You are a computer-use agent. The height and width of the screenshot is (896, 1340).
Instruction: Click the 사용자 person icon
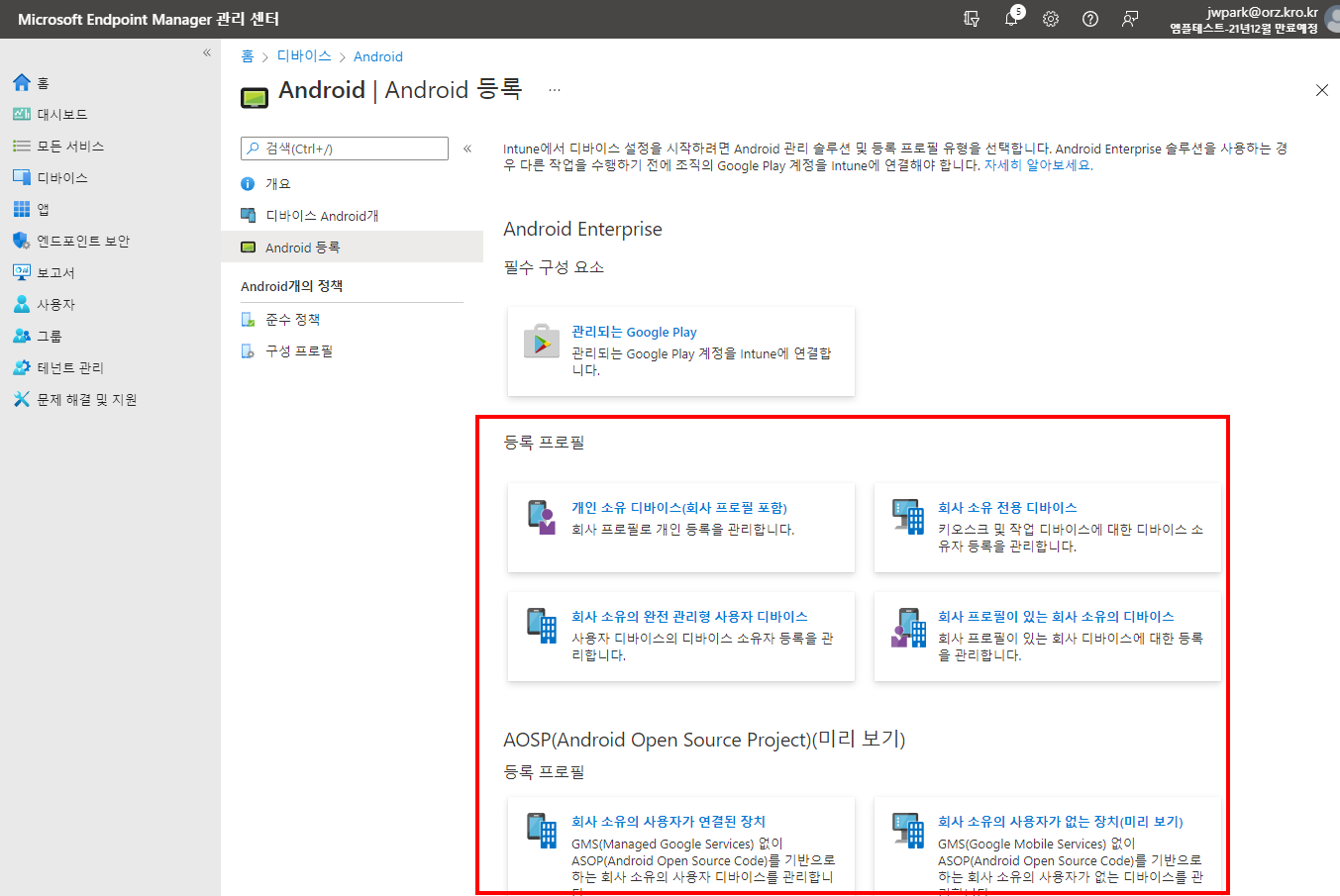(22, 304)
